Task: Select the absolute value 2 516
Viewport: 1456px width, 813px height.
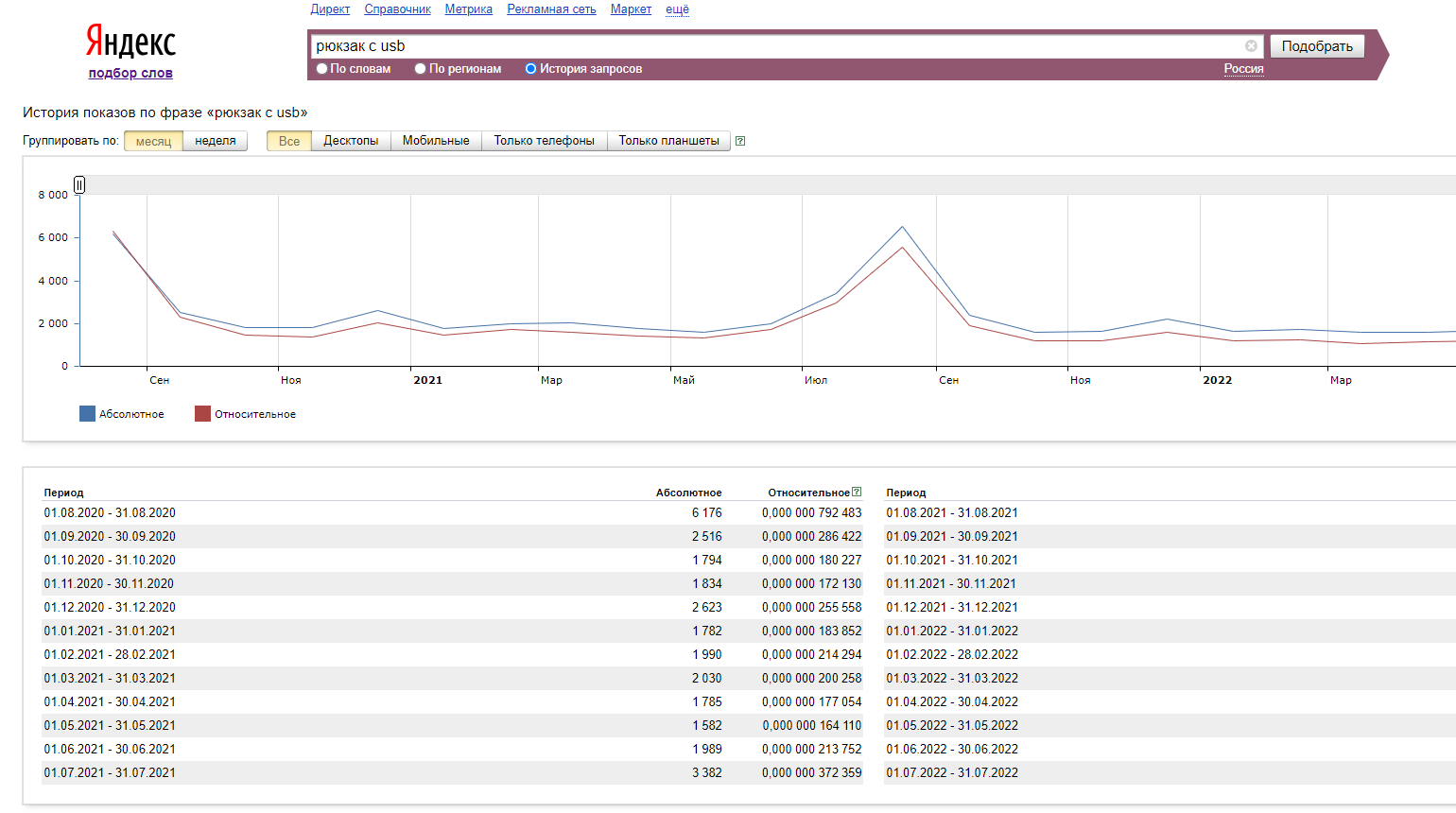Action: pyautogui.click(x=706, y=536)
